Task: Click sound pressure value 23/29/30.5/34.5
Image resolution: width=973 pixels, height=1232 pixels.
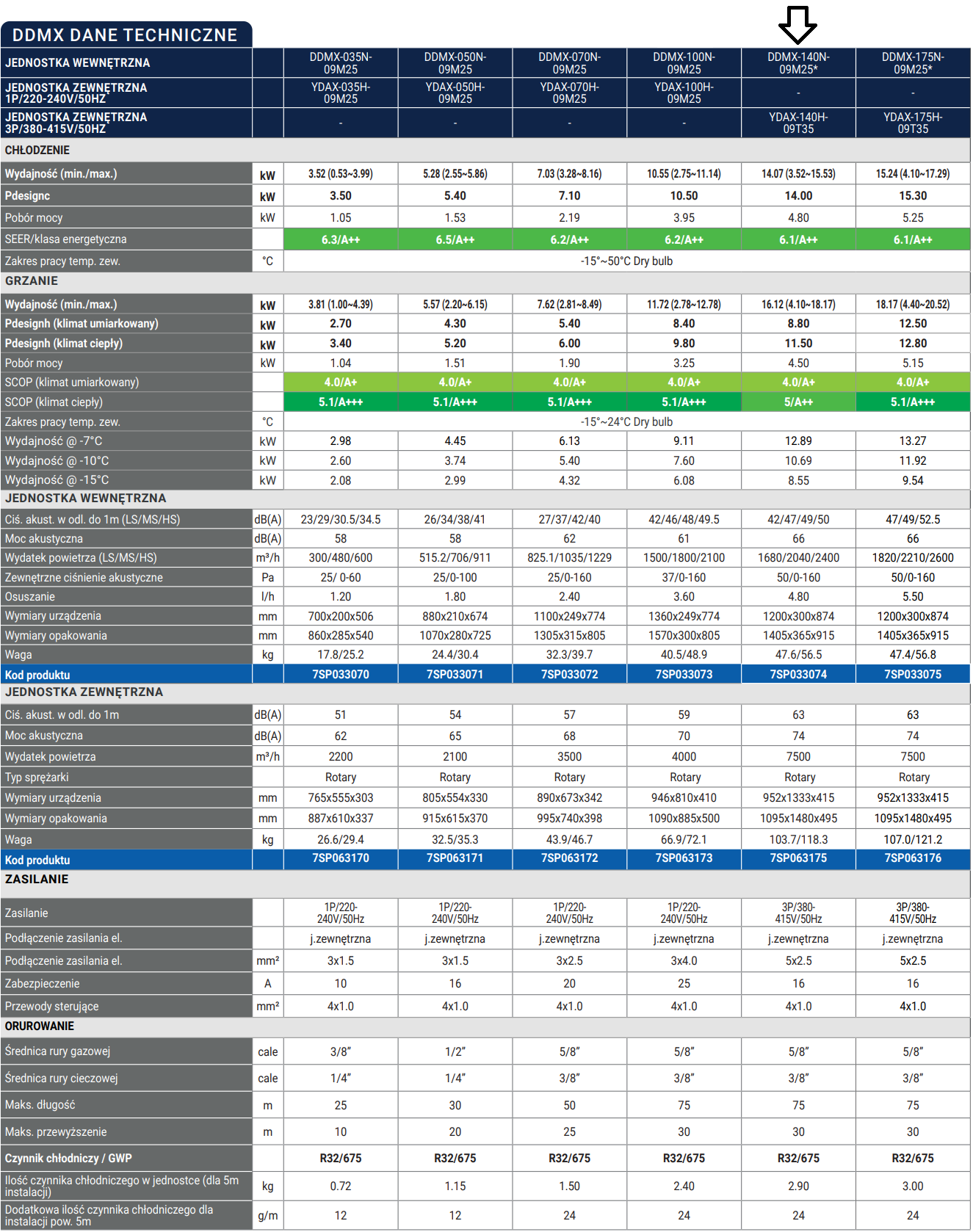Action: (x=341, y=520)
